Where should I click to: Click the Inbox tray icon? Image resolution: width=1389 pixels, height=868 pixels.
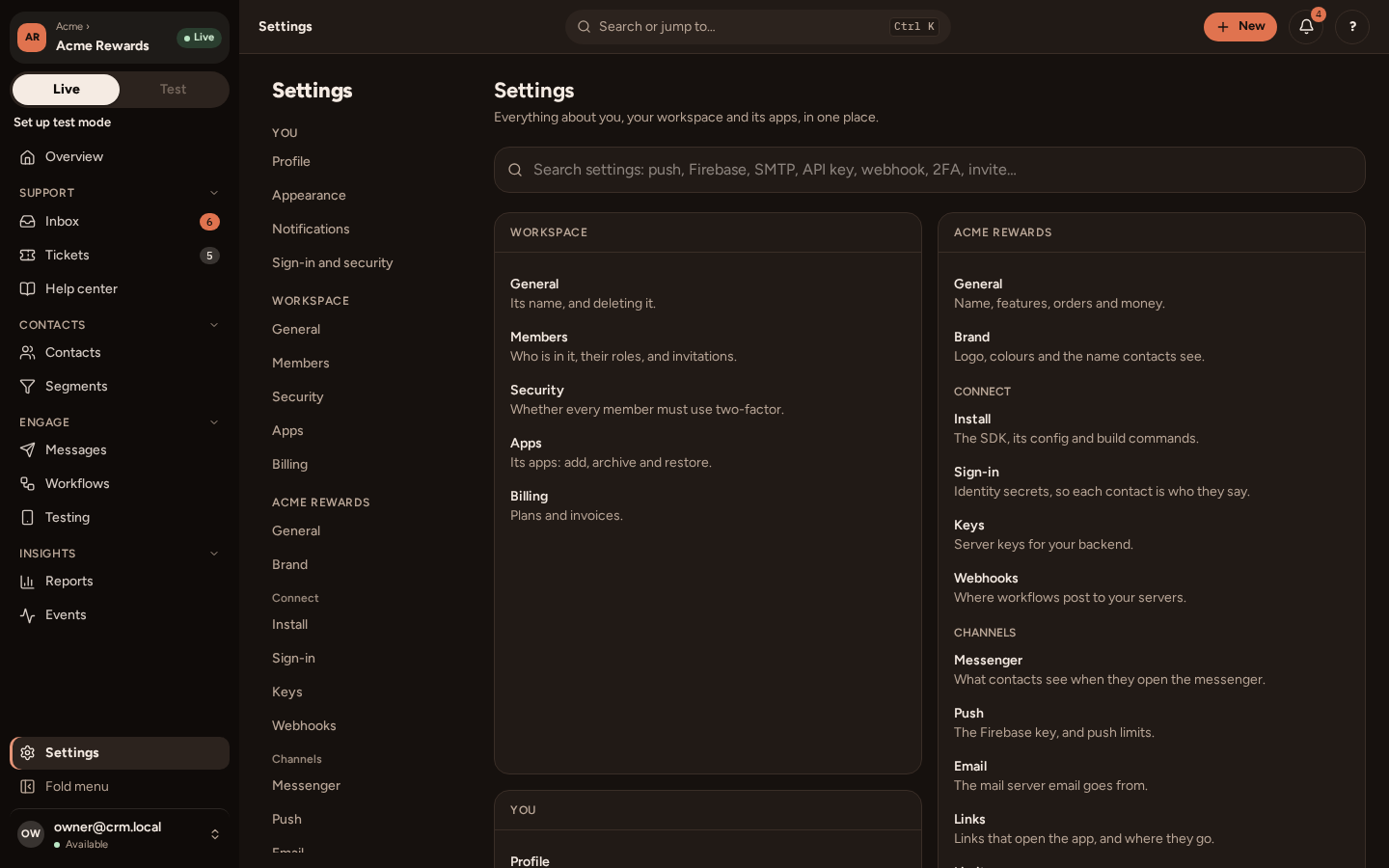coord(28,222)
